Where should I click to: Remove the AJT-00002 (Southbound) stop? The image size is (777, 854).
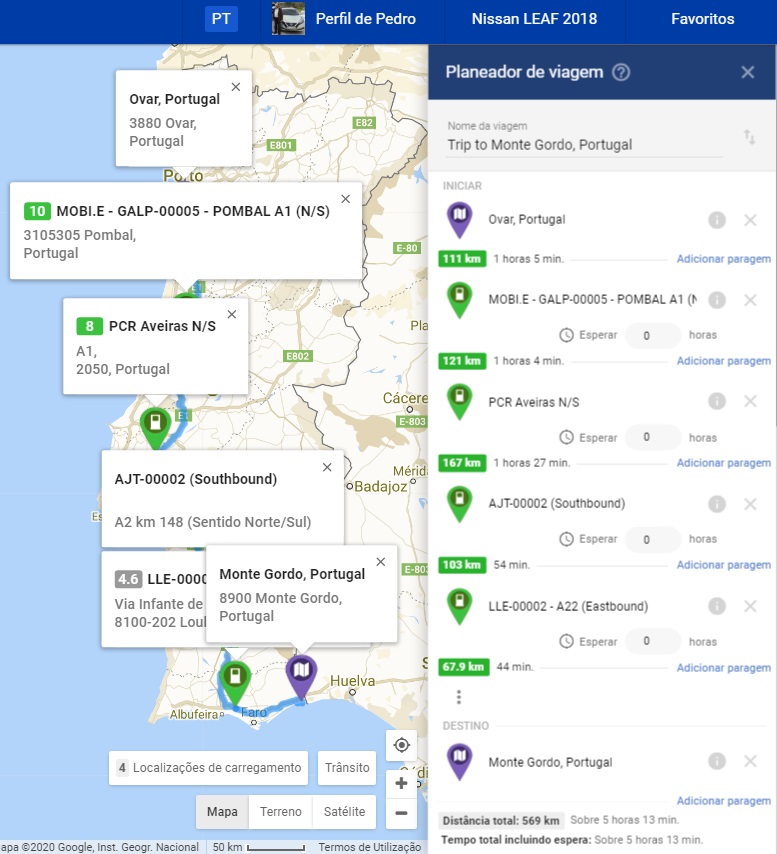[x=750, y=504]
